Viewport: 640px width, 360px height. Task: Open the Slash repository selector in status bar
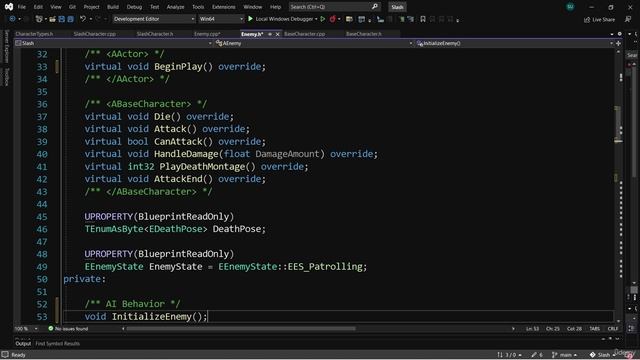602,355
